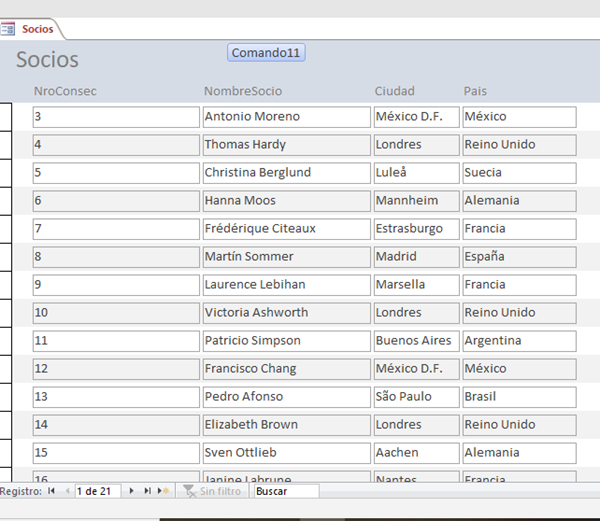Click NroConsec field with value 8
Screen dimensions: 600x521
(x=116, y=257)
